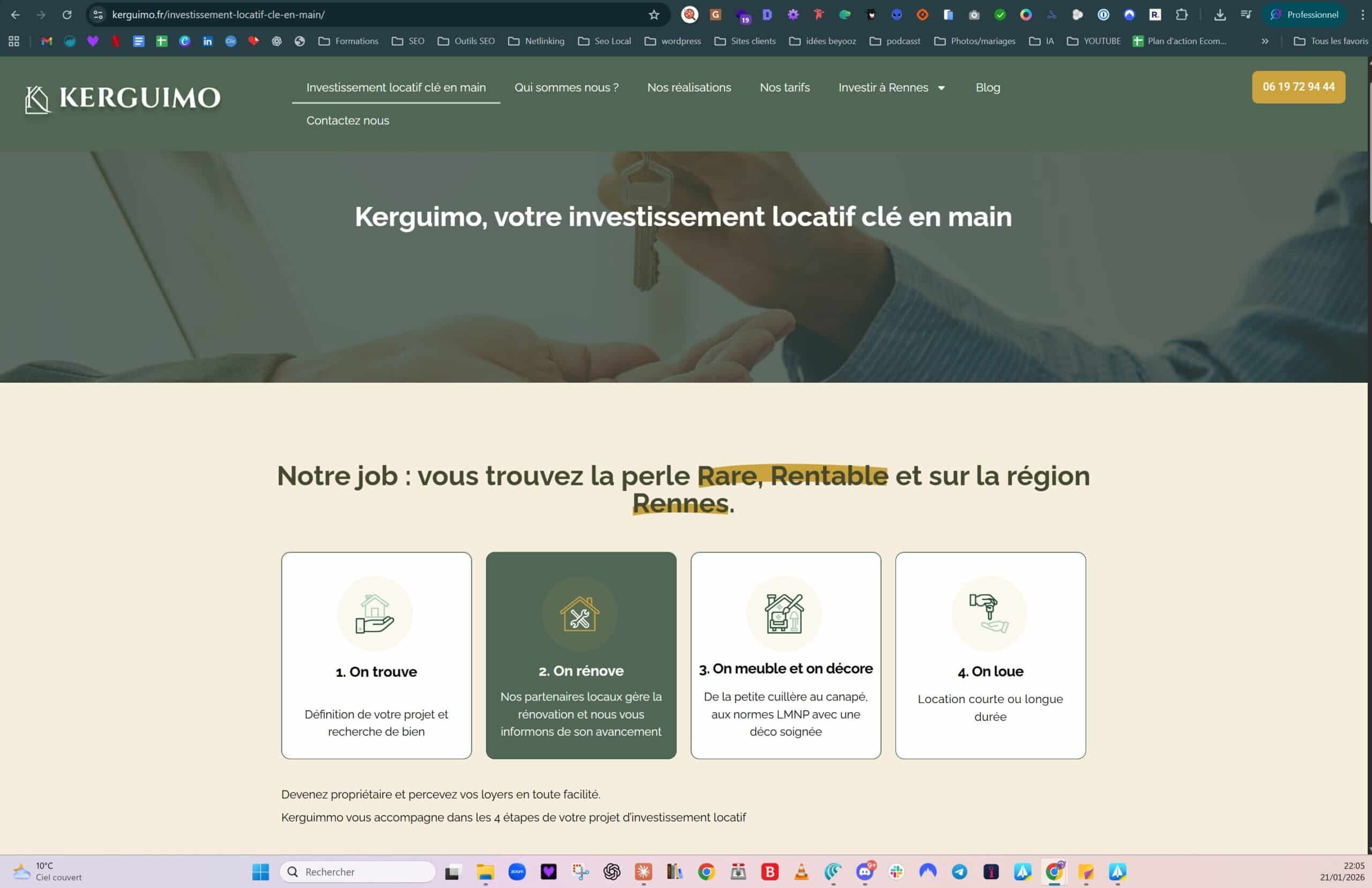This screenshot has height=888, width=1372.
Task: Open Chrome extensions puzzle icon
Action: pos(1182,14)
